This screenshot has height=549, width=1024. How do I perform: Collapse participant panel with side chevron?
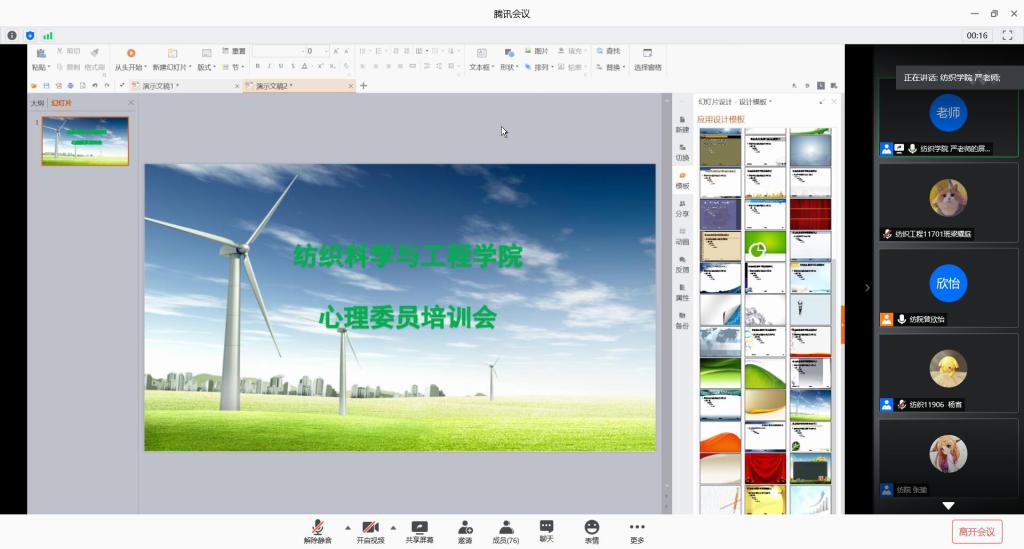(867, 288)
